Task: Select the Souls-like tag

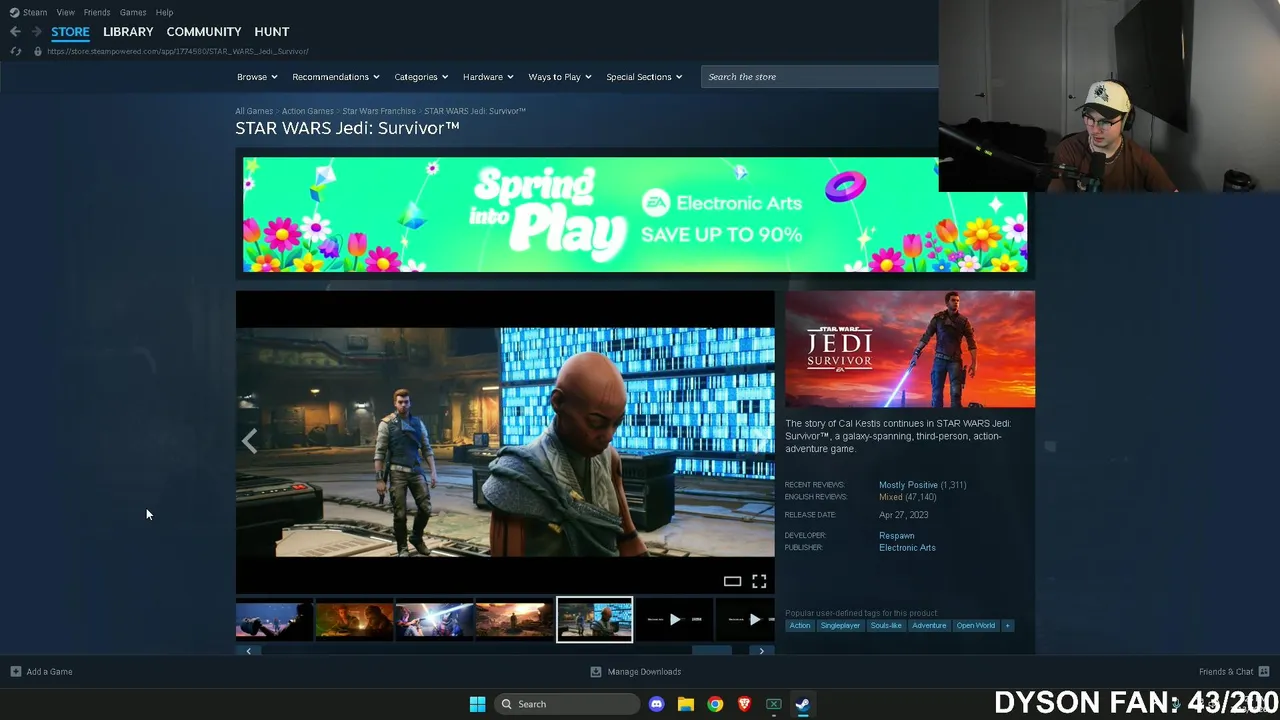Action: (886, 625)
